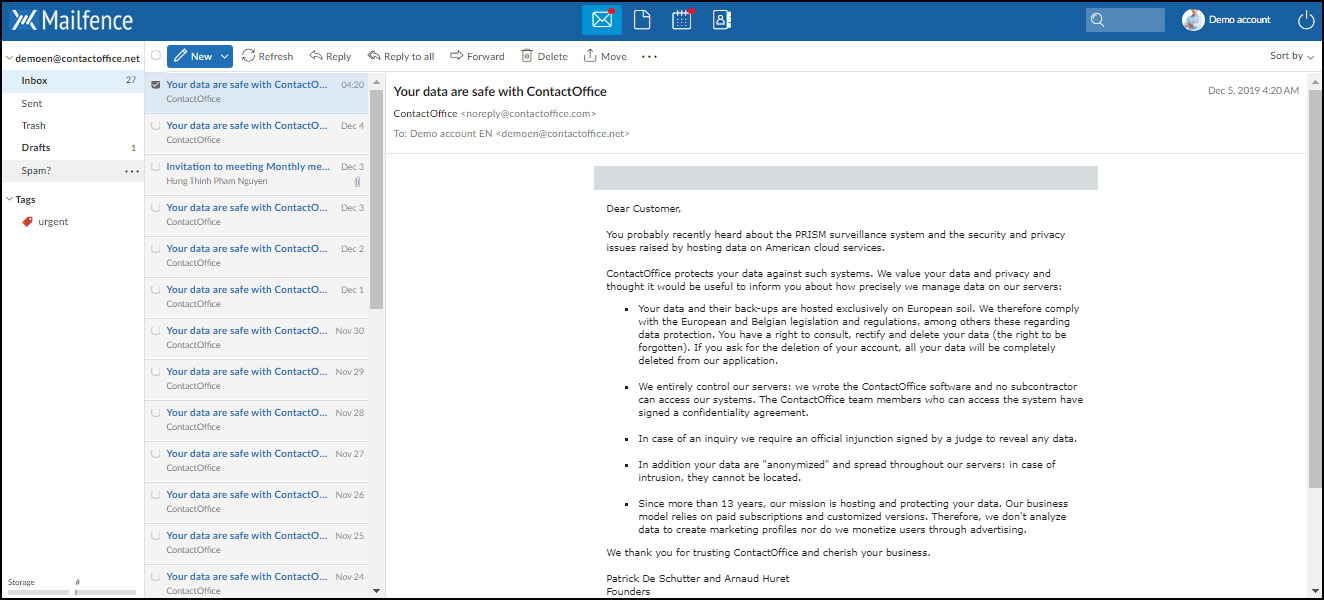The width and height of the screenshot is (1324, 600).
Task: Collapse the demoen@contactoffice.net account tree
Action: [x=8, y=59]
